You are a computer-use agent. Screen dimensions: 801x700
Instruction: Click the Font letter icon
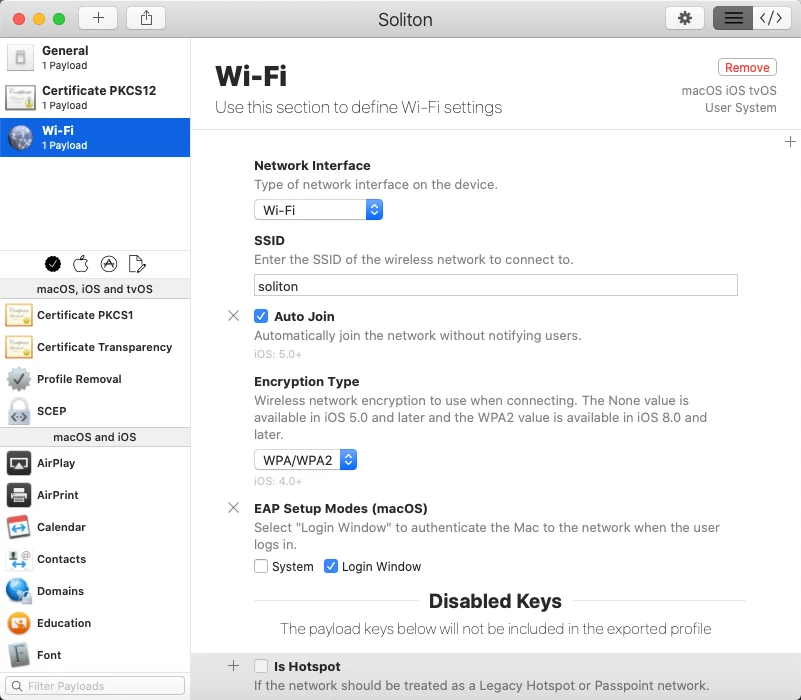click(x=19, y=655)
